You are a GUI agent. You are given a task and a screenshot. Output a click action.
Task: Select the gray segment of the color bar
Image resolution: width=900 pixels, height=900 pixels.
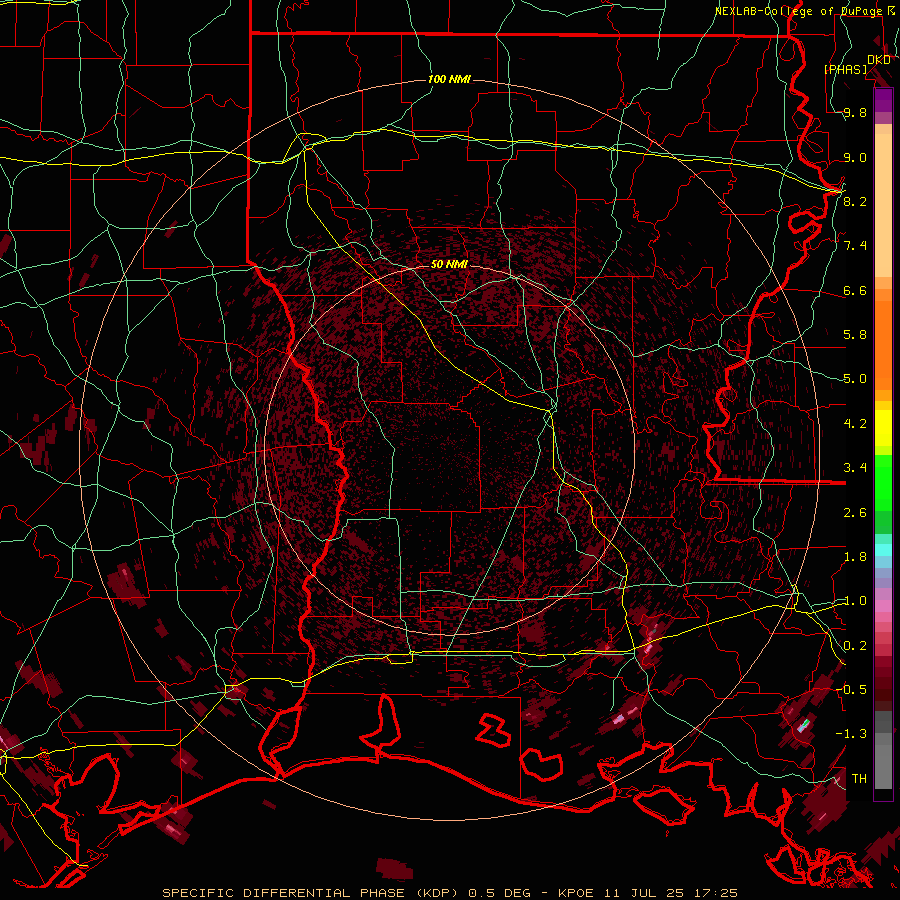tap(883, 750)
